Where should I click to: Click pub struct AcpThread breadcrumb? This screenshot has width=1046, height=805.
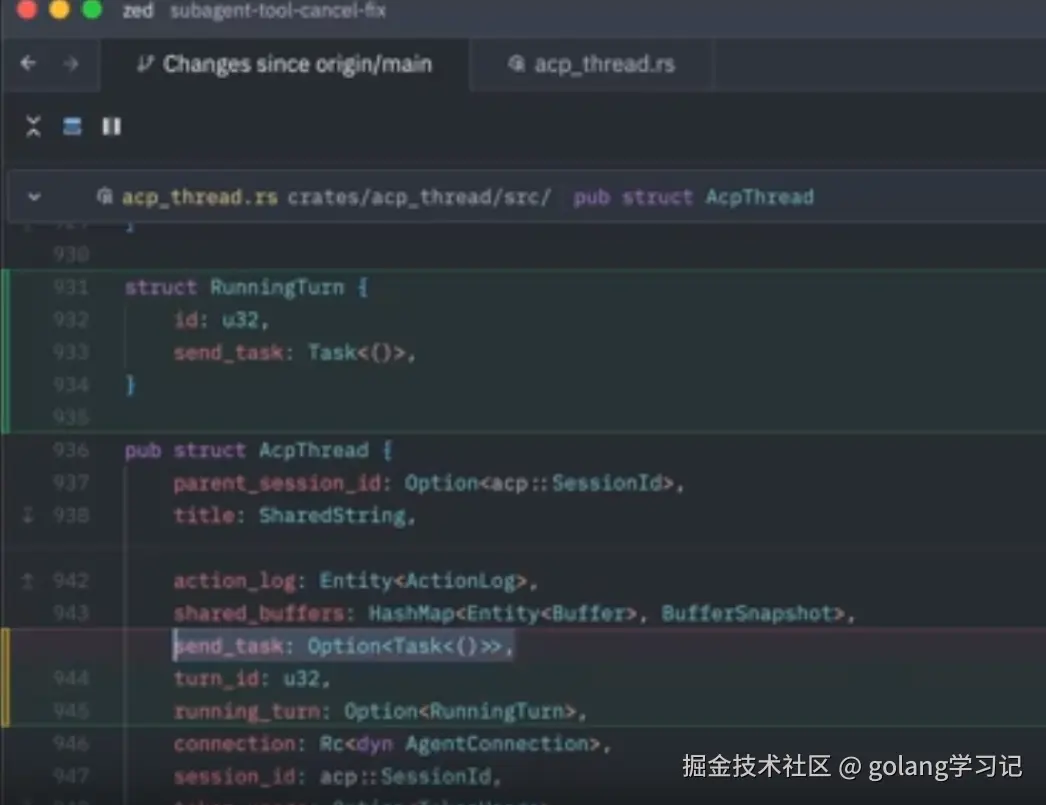coord(694,197)
